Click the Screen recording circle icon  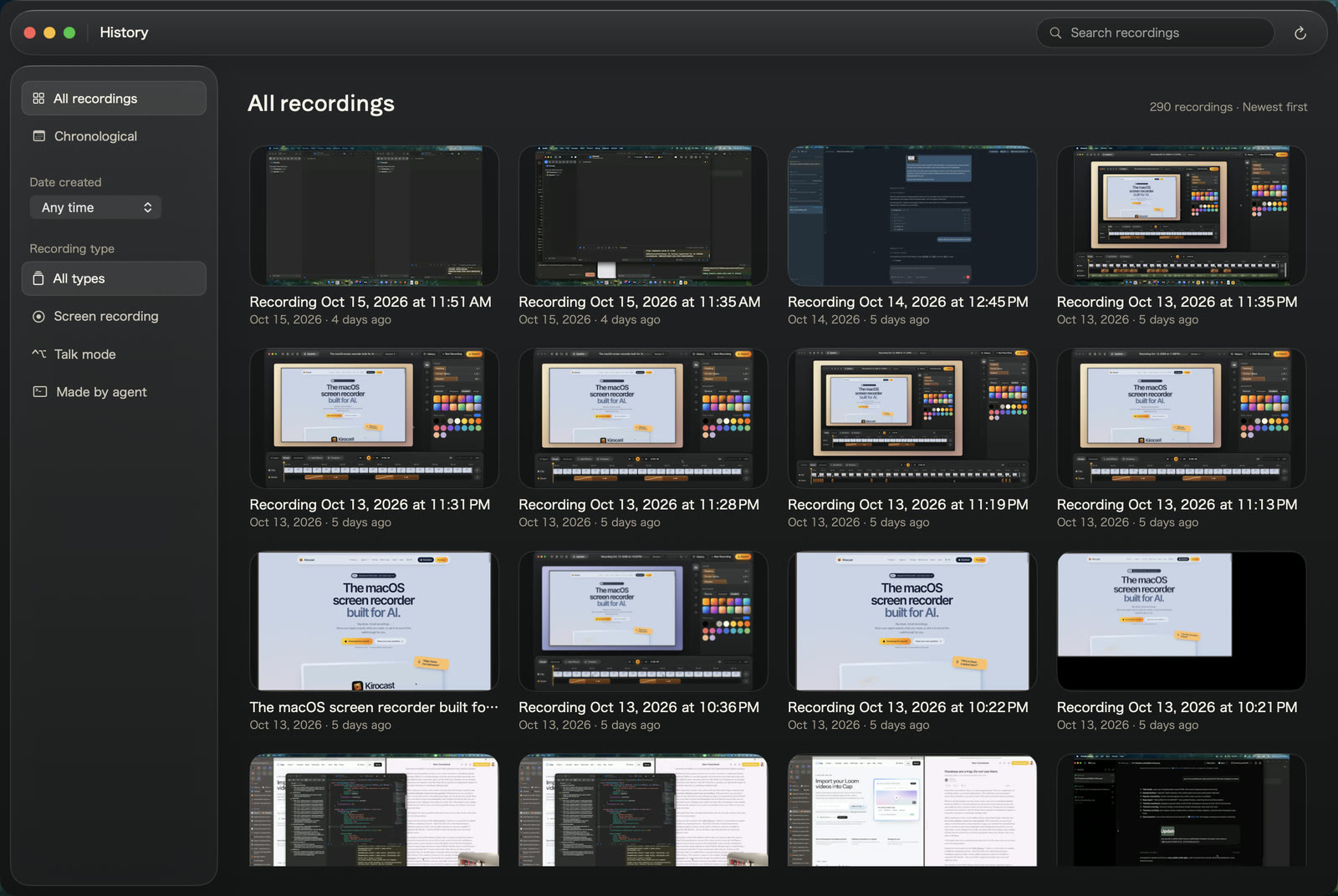point(38,317)
